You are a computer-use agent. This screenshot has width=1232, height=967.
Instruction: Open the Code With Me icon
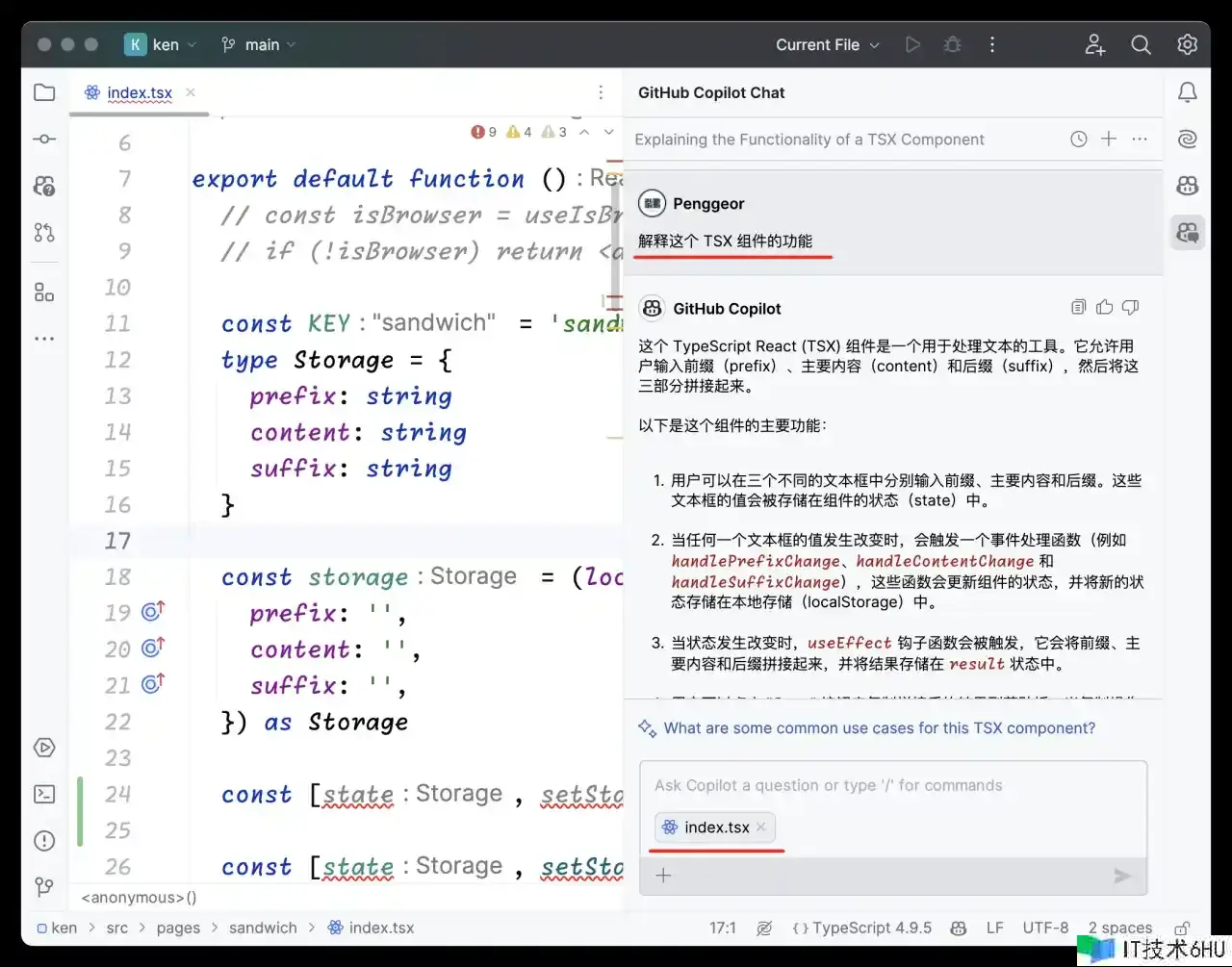click(1095, 44)
